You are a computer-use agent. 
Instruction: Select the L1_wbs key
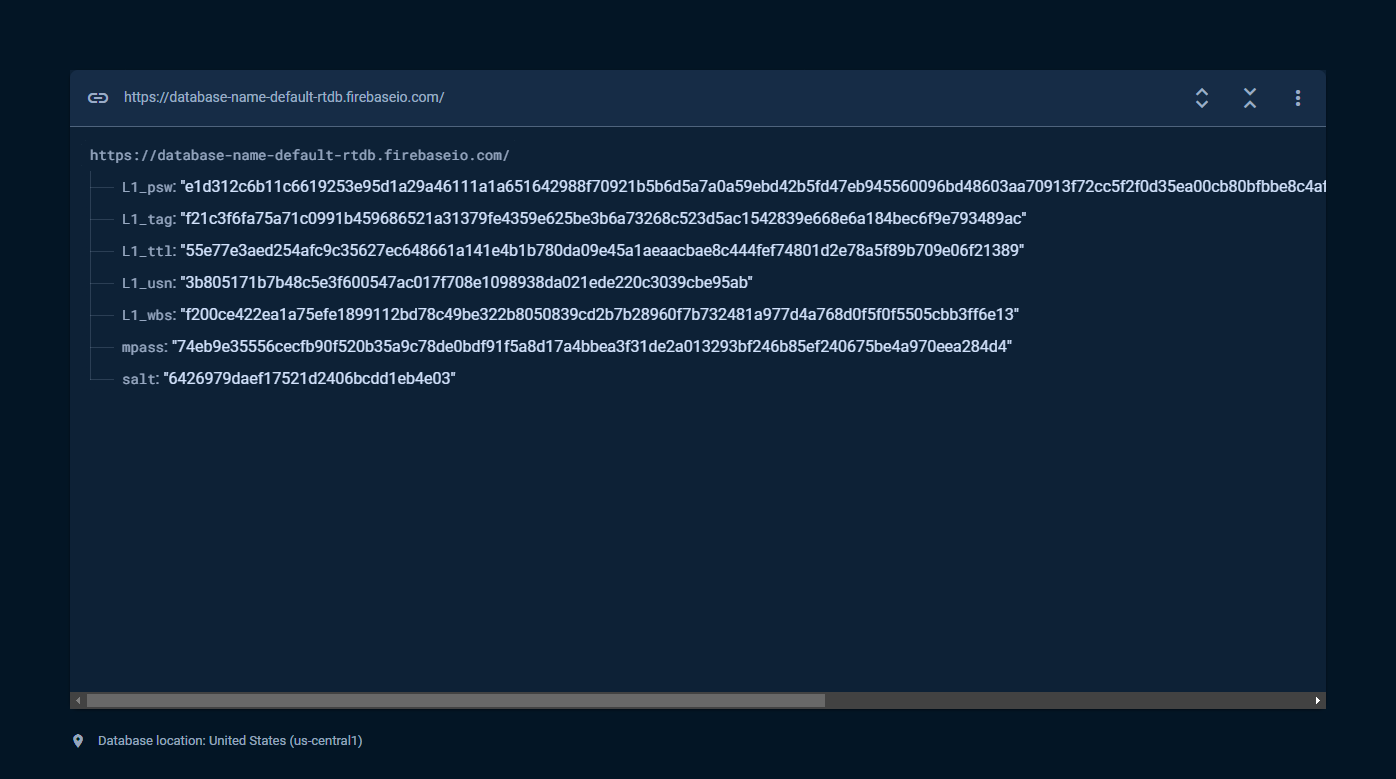click(x=148, y=315)
